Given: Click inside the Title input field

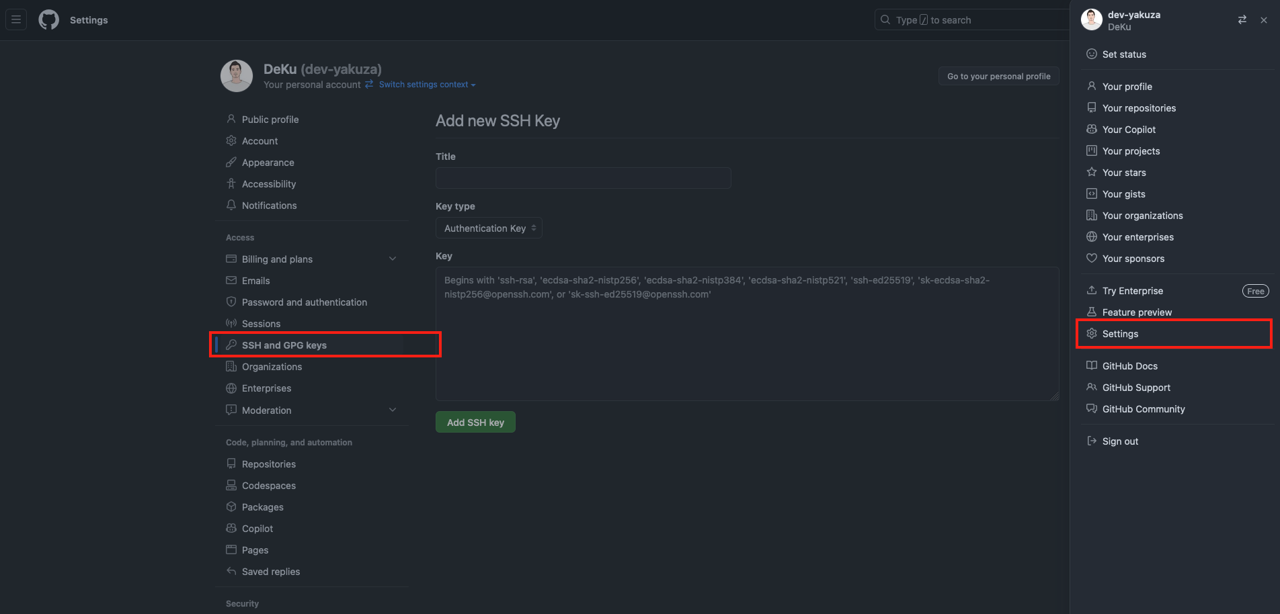Looking at the screenshot, I should [x=583, y=177].
